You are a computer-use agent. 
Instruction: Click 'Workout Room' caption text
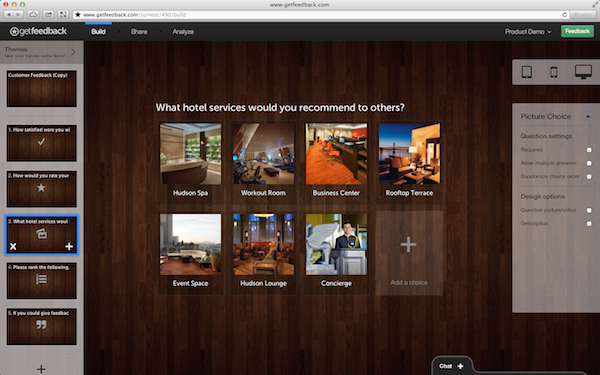tap(263, 193)
